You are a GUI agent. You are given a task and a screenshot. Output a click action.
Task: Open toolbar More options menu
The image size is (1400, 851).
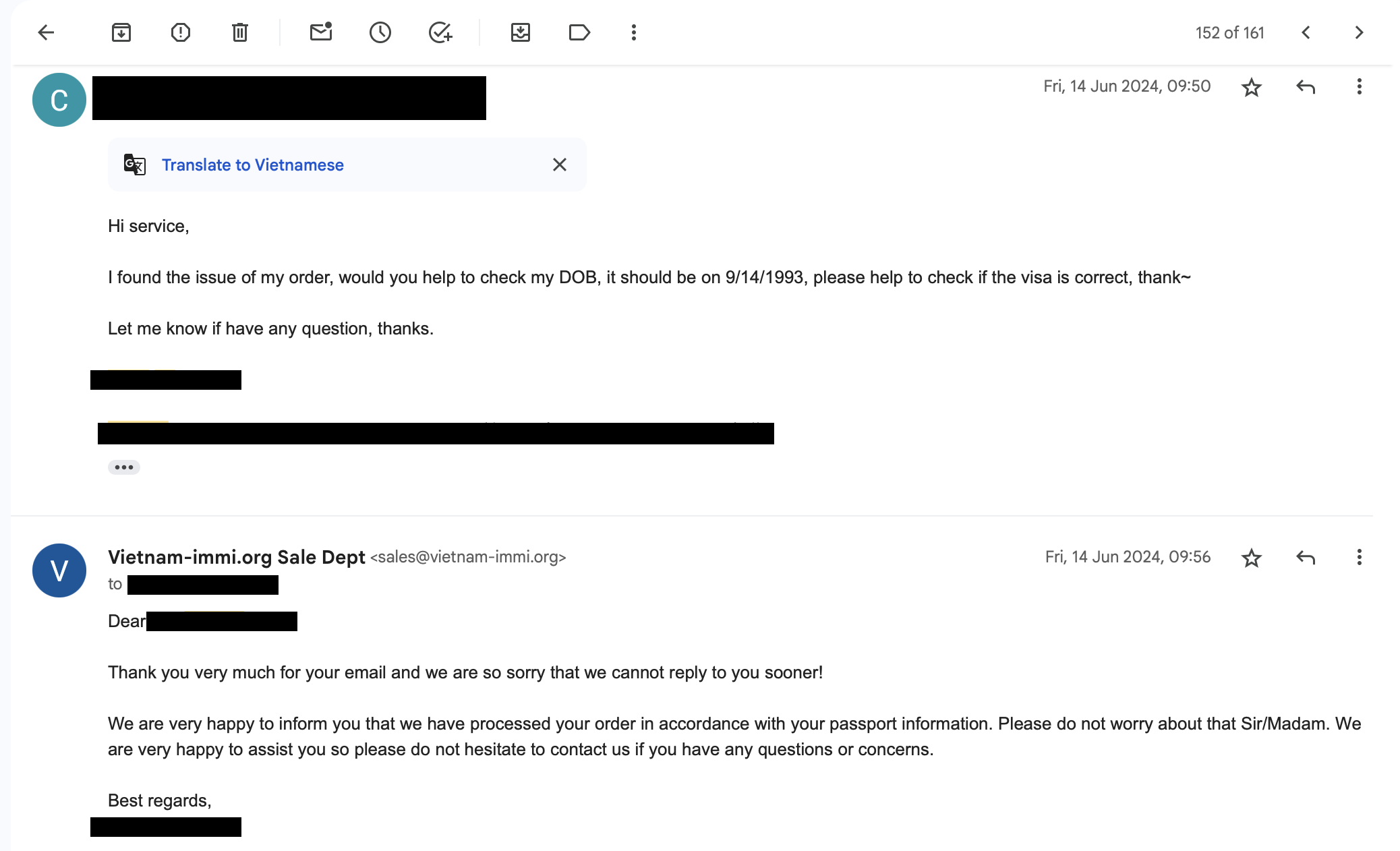[634, 32]
